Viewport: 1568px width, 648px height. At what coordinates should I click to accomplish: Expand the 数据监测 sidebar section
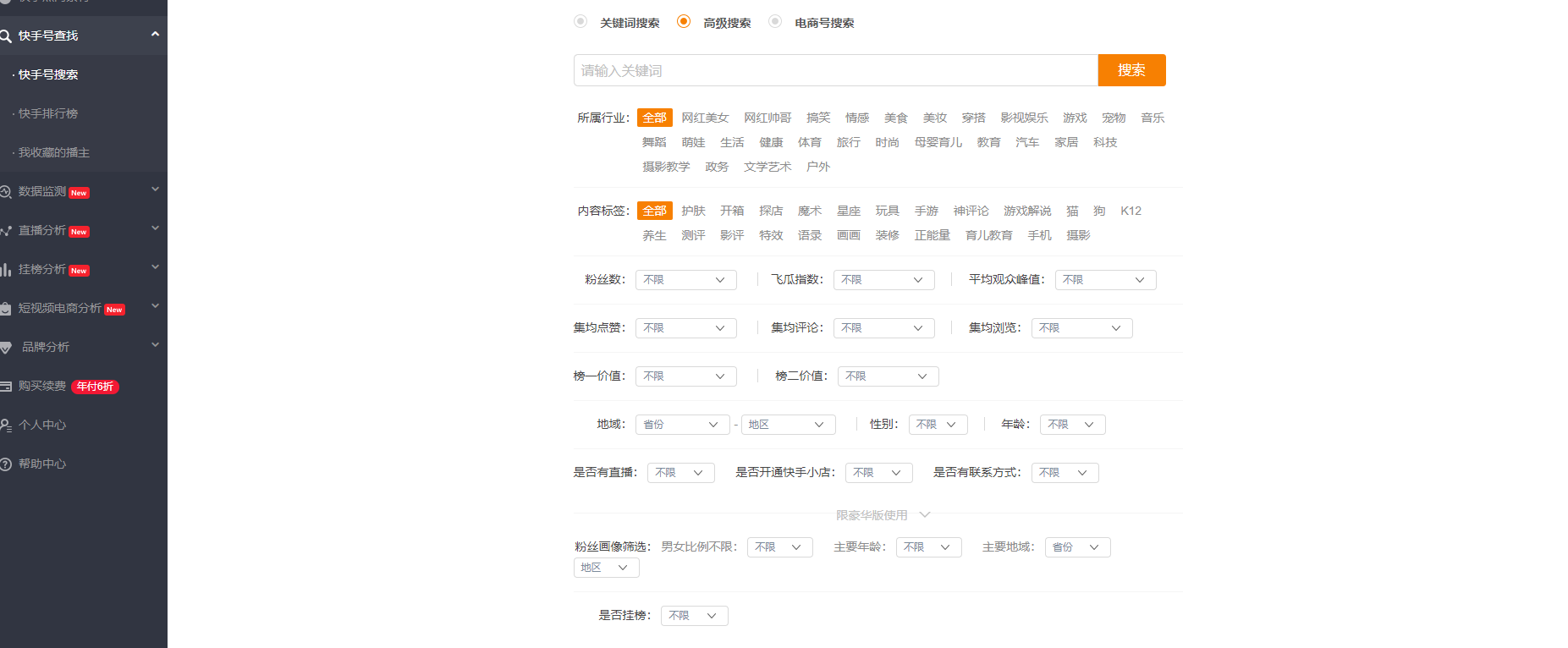click(x=155, y=190)
